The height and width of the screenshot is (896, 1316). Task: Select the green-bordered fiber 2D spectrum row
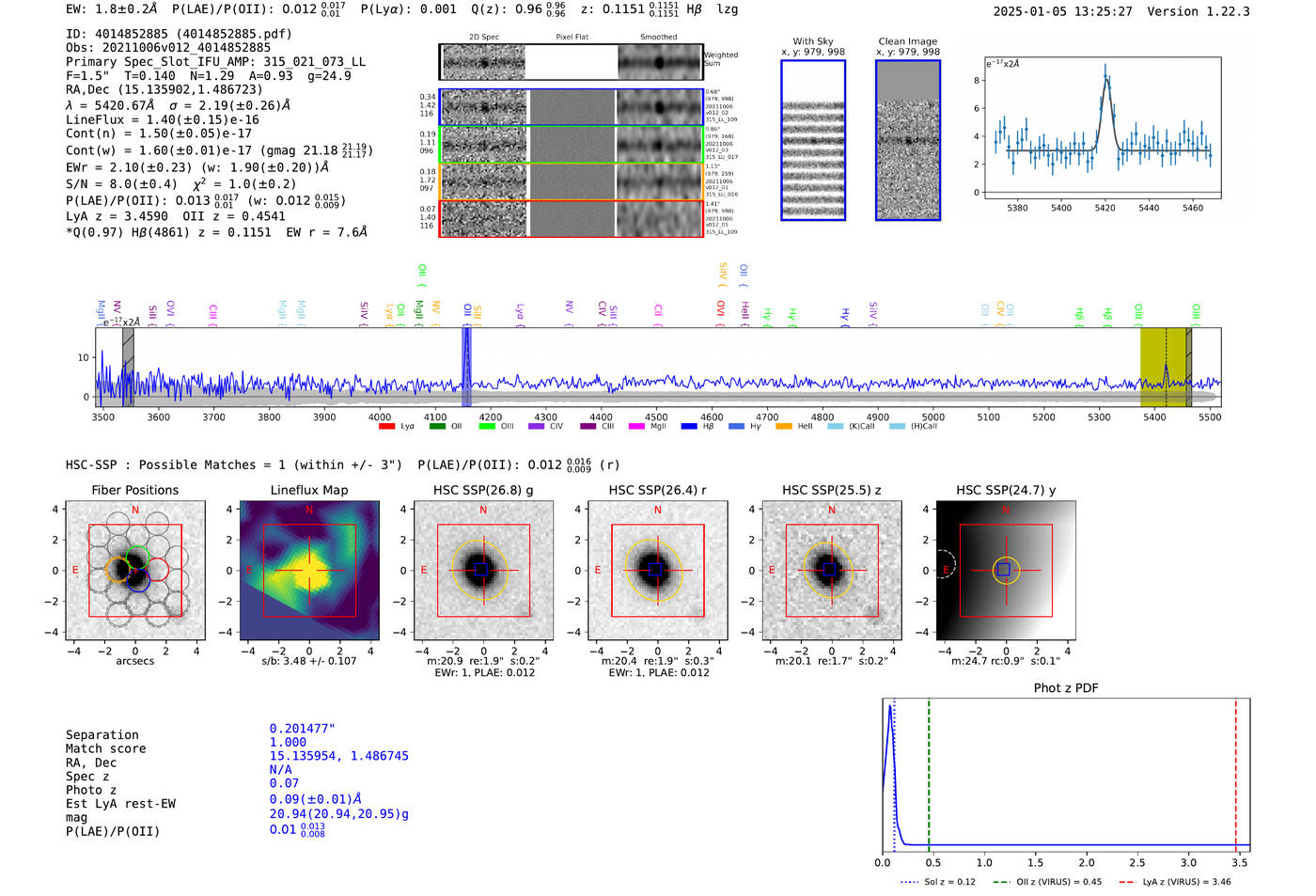[572, 144]
